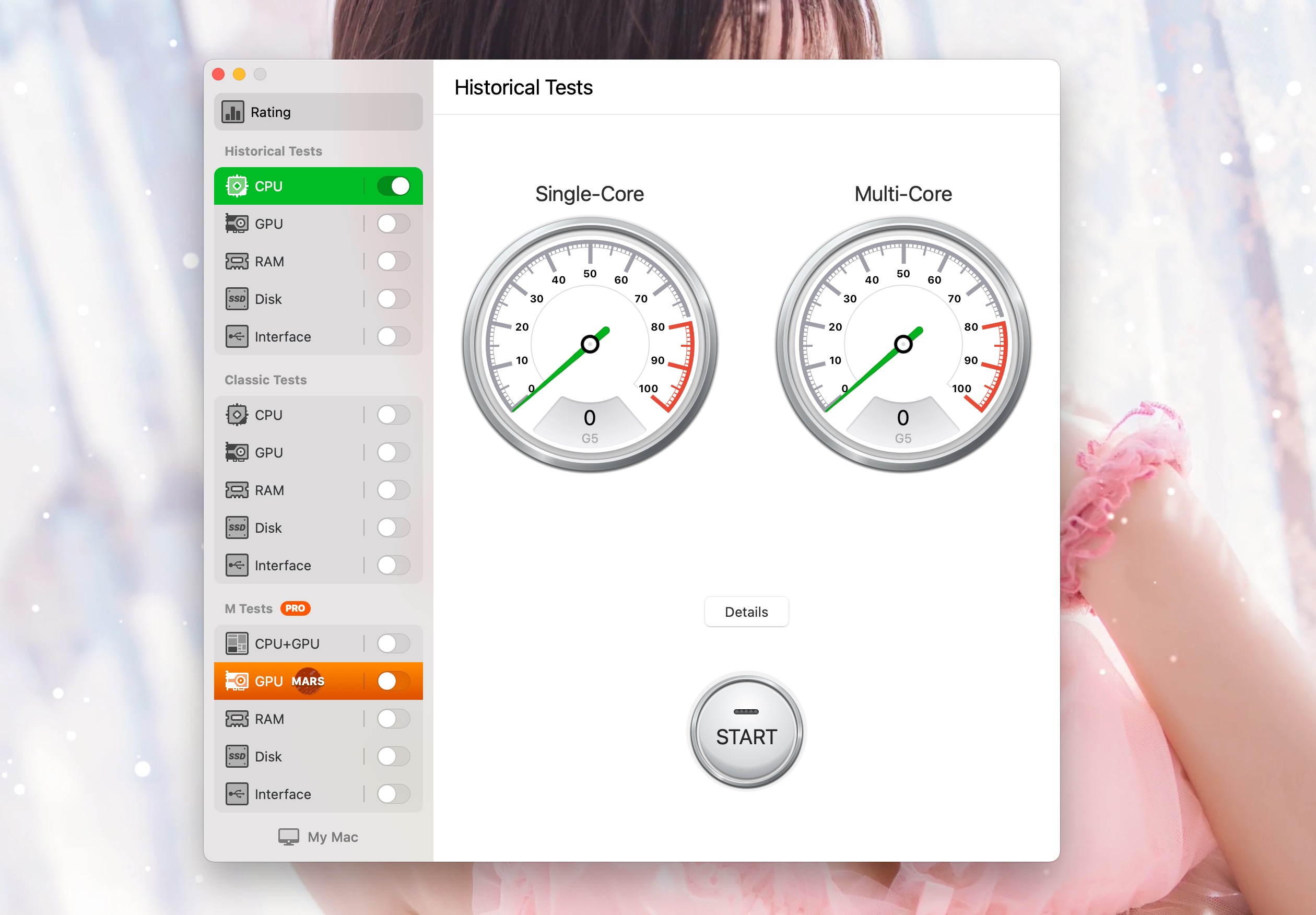Click the M Tests Interface USB icon

(237, 794)
